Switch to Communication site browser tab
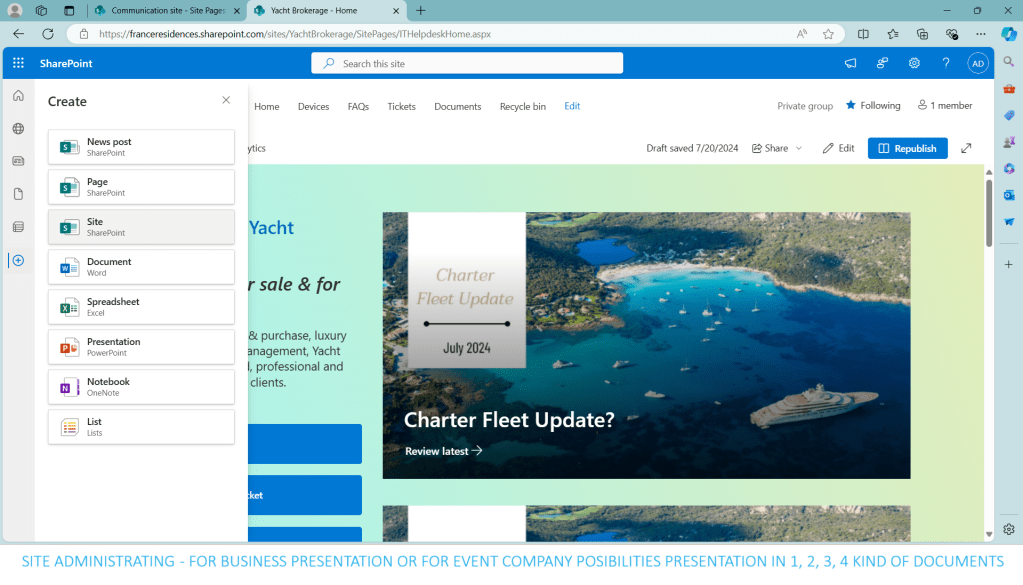Viewport: 1023px width, 585px height. (x=164, y=10)
